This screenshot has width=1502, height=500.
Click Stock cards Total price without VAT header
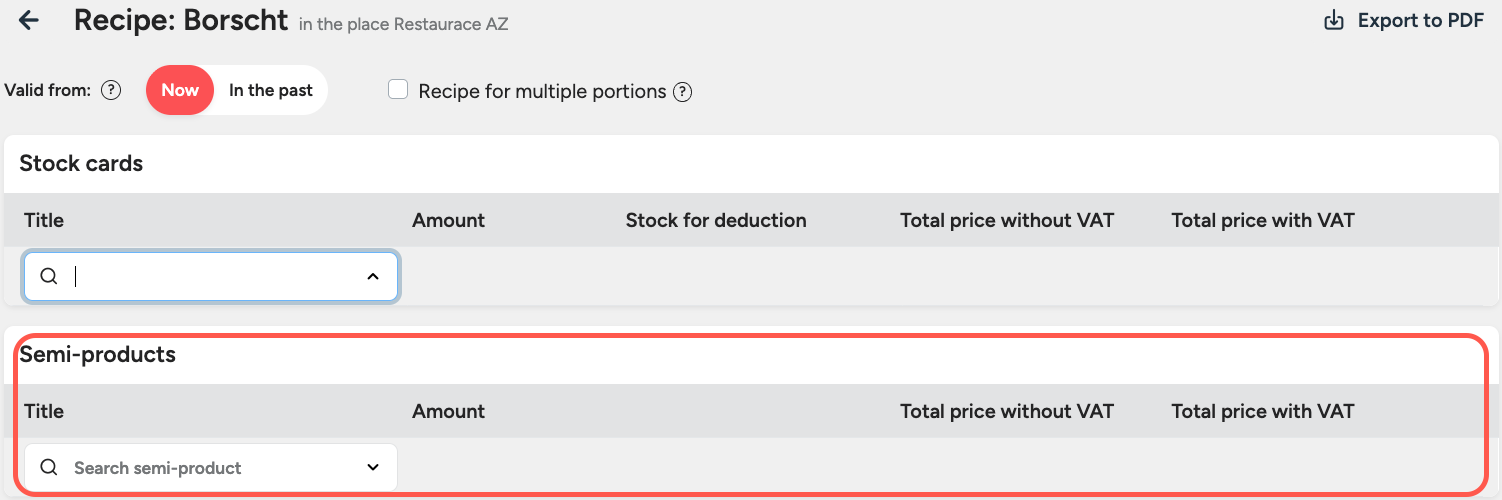(x=1006, y=220)
